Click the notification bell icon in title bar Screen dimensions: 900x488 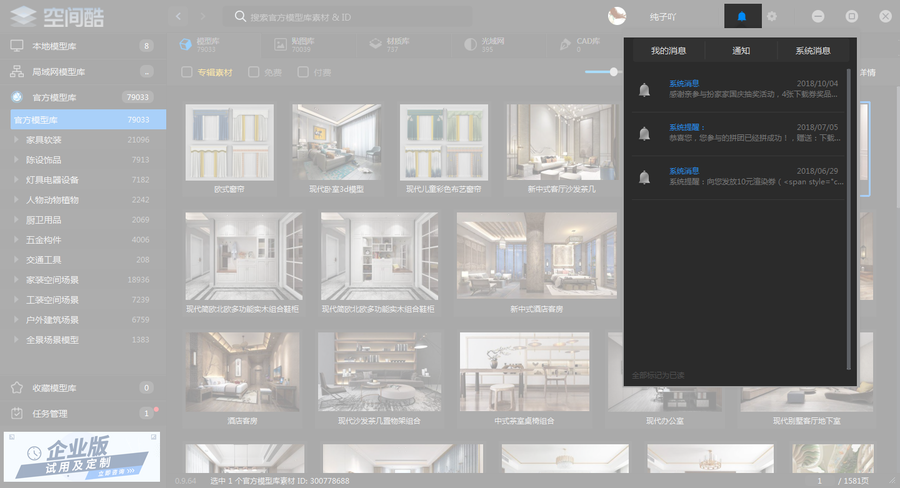[x=742, y=16]
